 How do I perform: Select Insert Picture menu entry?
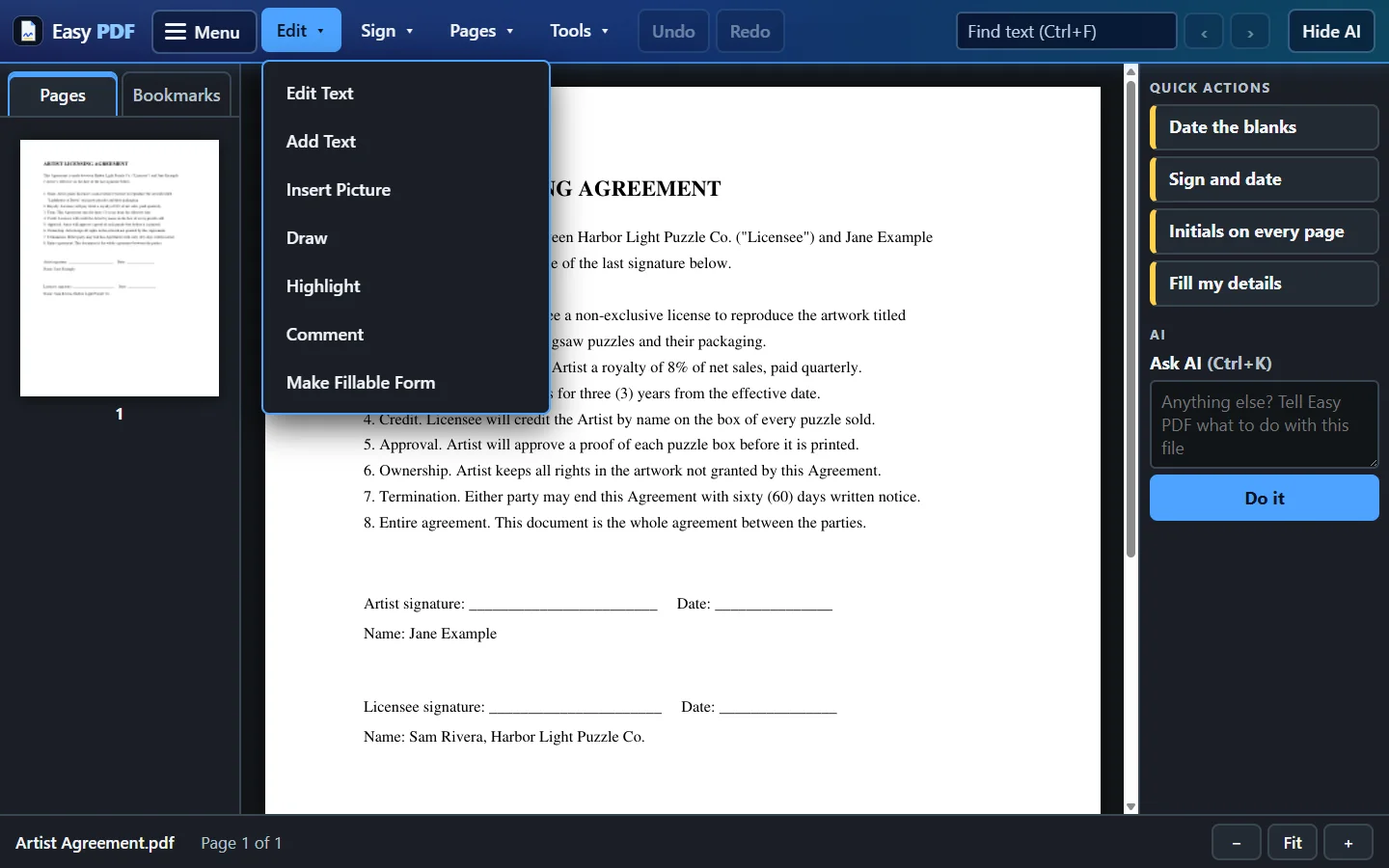click(406, 190)
